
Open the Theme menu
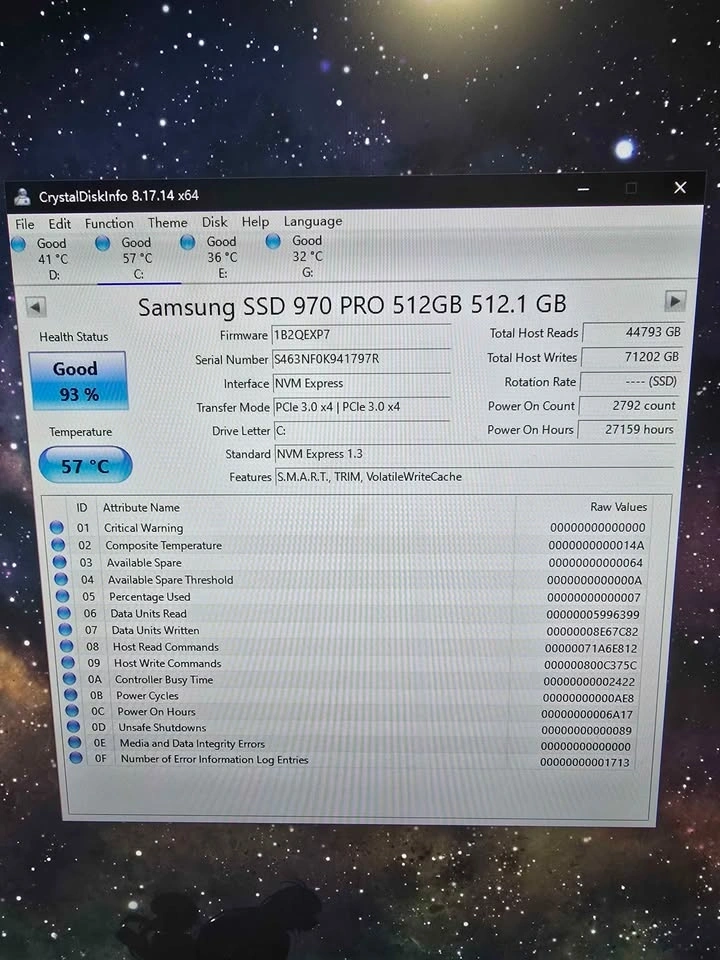click(x=168, y=223)
